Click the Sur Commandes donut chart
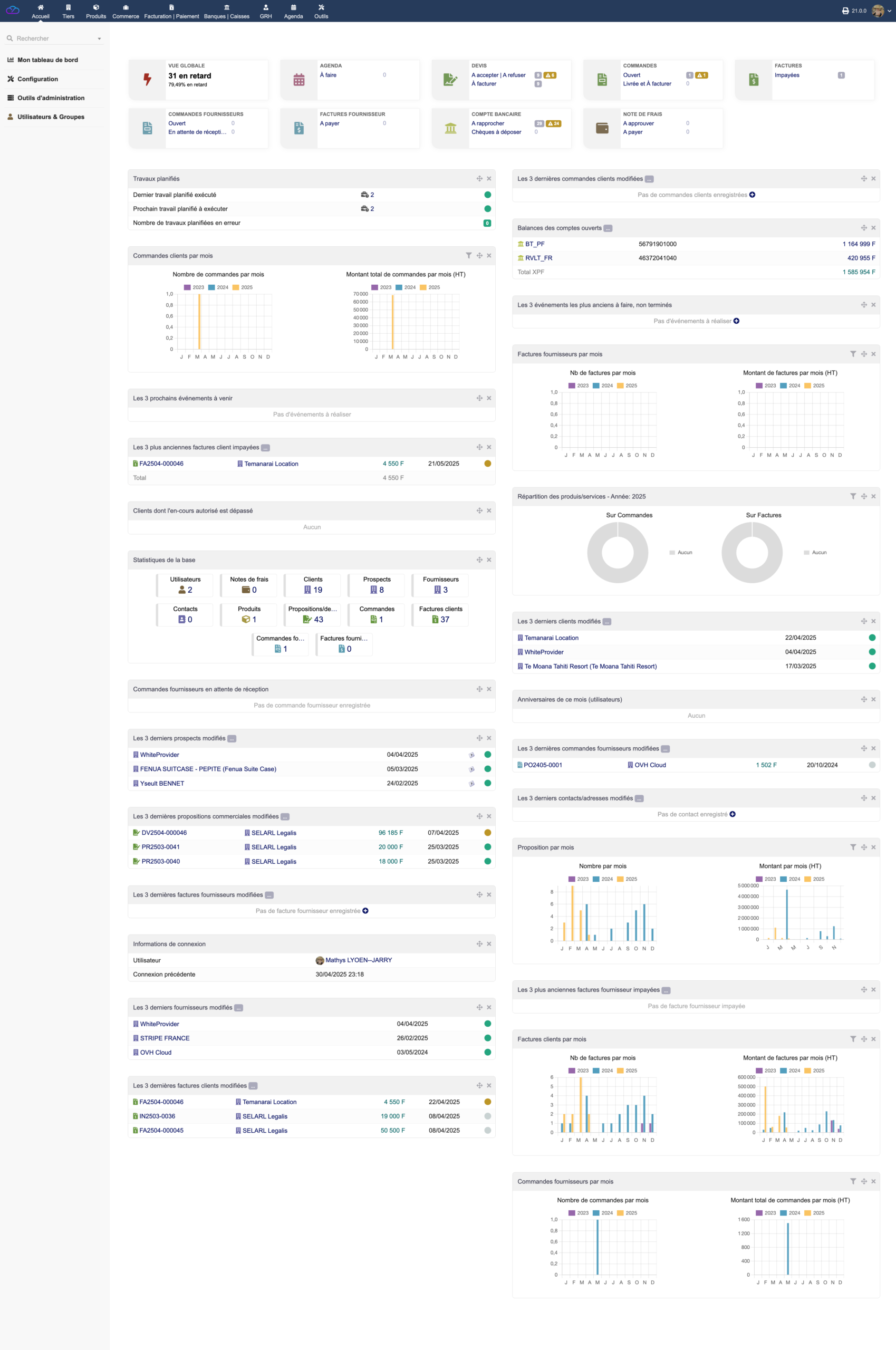The width and height of the screenshot is (896, 1350). [618, 553]
